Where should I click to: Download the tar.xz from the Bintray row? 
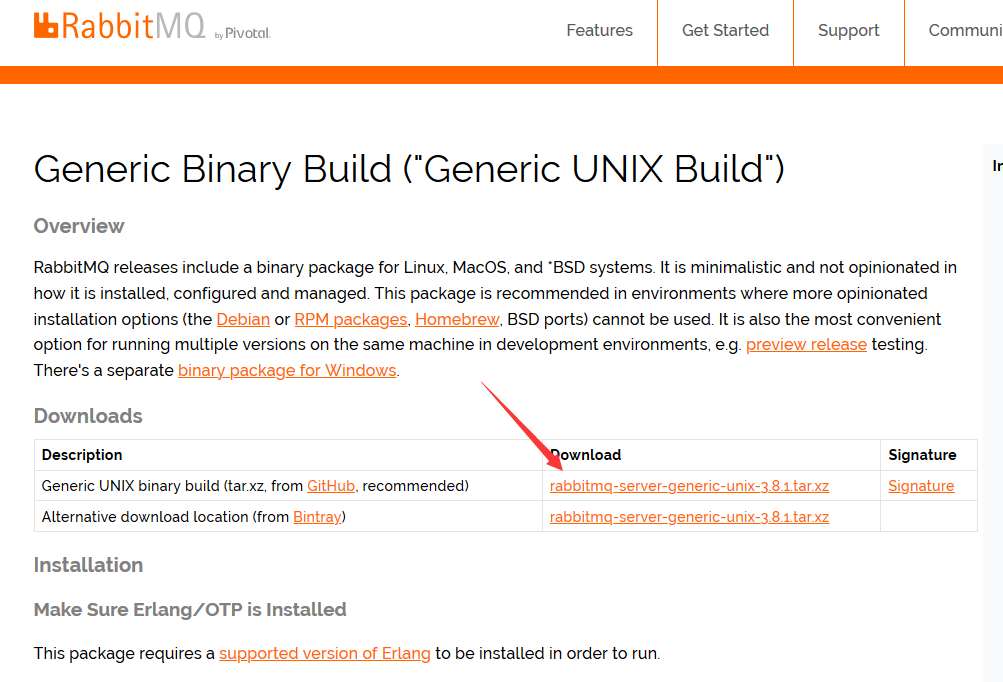click(689, 516)
